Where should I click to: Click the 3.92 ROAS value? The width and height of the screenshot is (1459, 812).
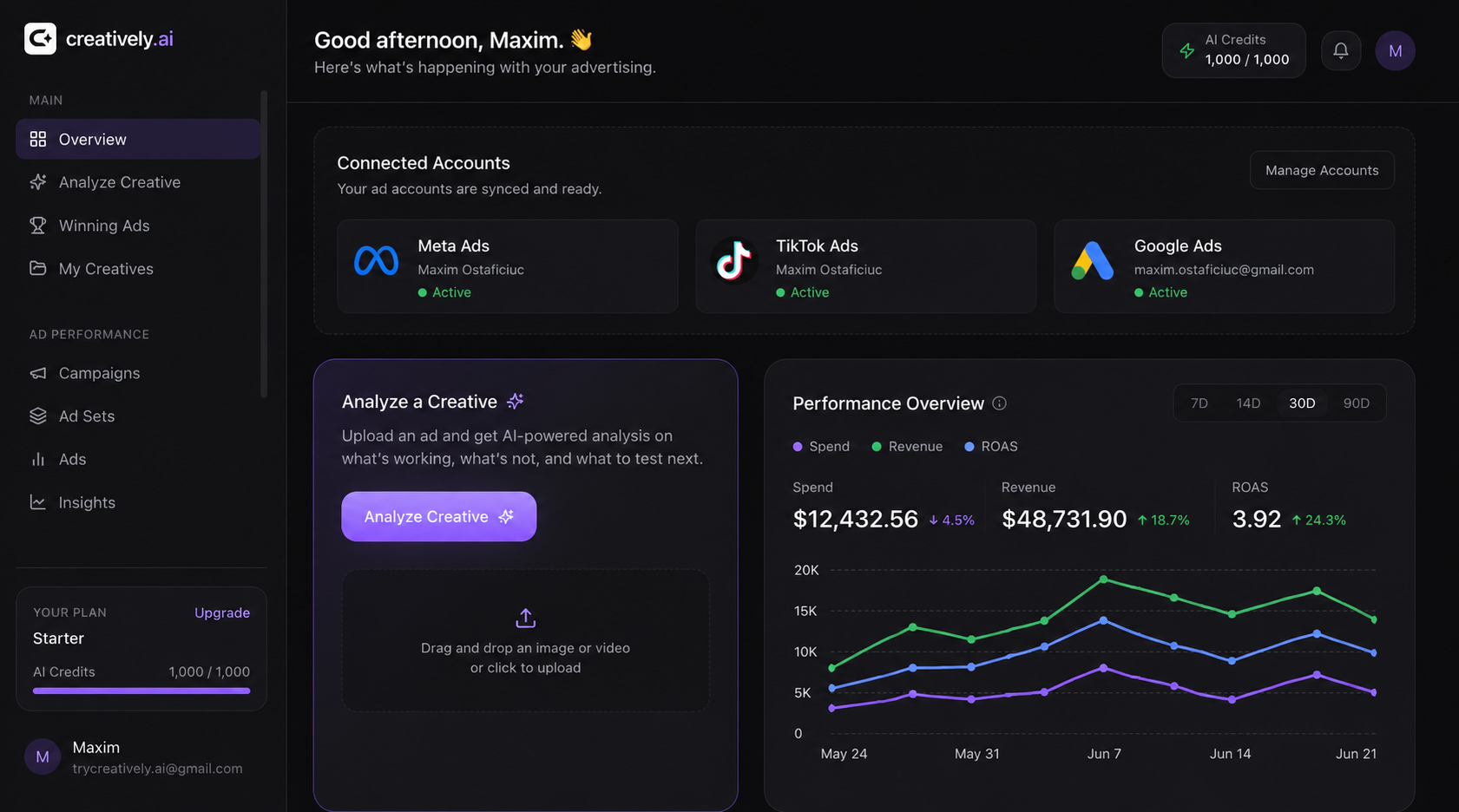click(1257, 519)
